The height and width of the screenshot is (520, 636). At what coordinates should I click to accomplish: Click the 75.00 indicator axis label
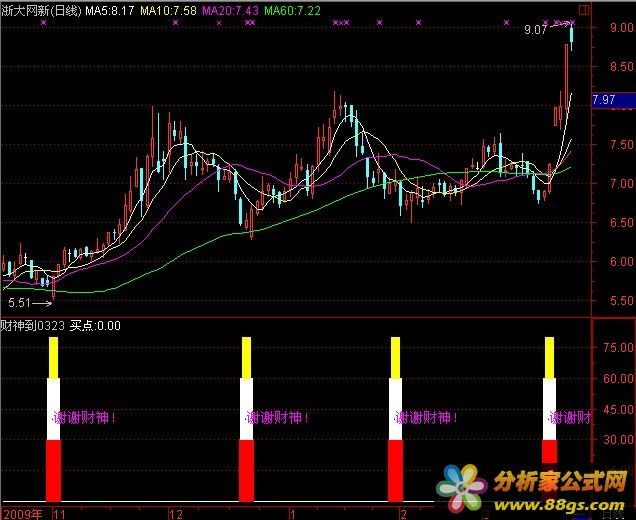619,348
